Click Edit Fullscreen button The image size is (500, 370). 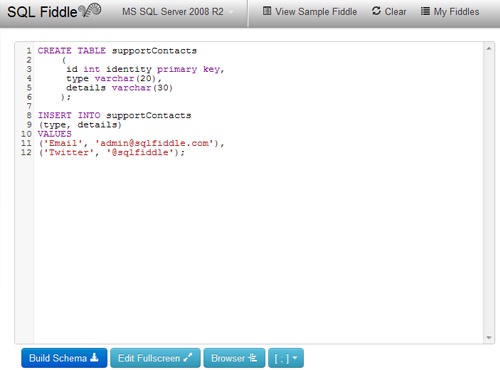[x=155, y=358]
